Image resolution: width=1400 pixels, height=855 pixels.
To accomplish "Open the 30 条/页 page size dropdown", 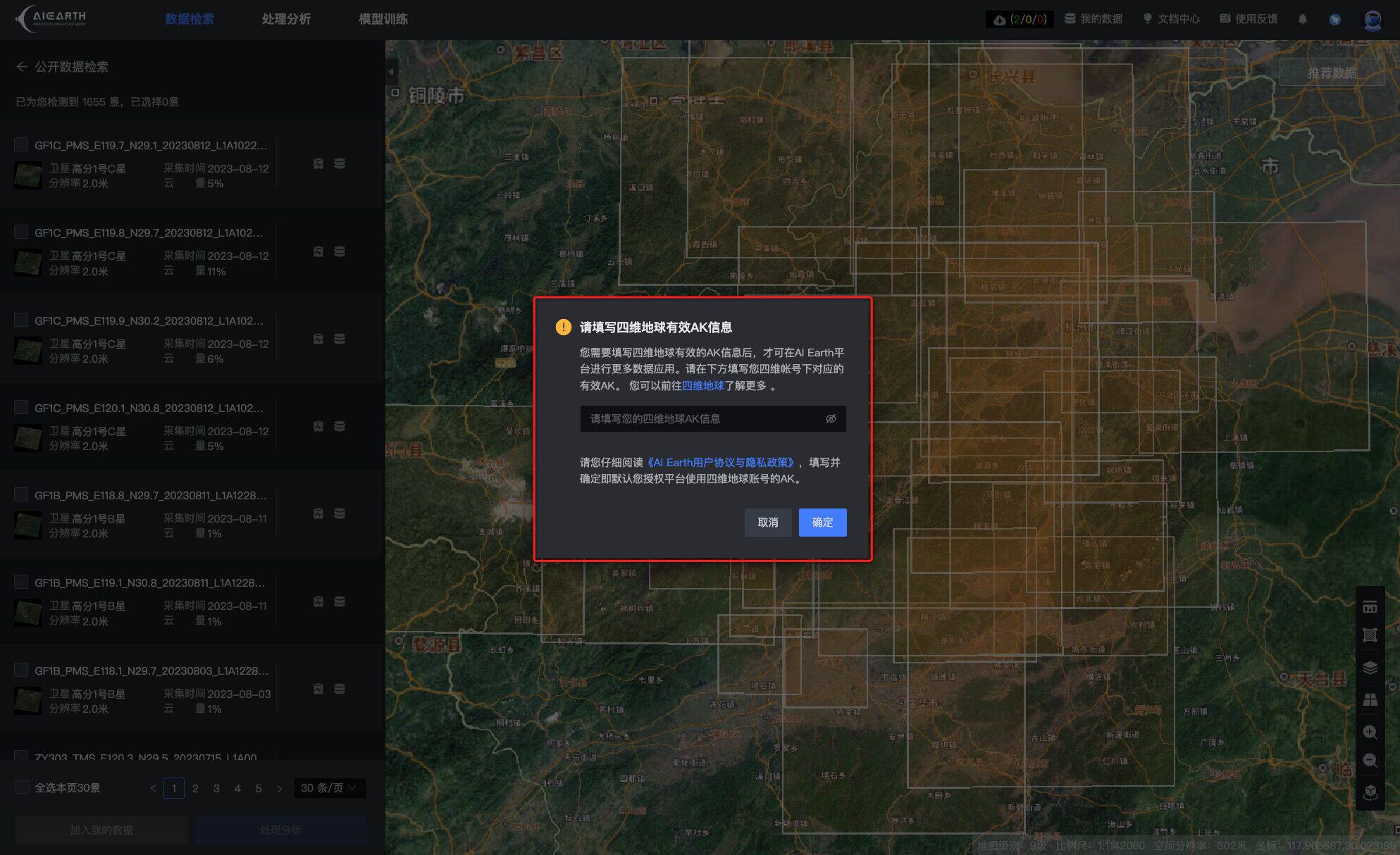I will [329, 788].
